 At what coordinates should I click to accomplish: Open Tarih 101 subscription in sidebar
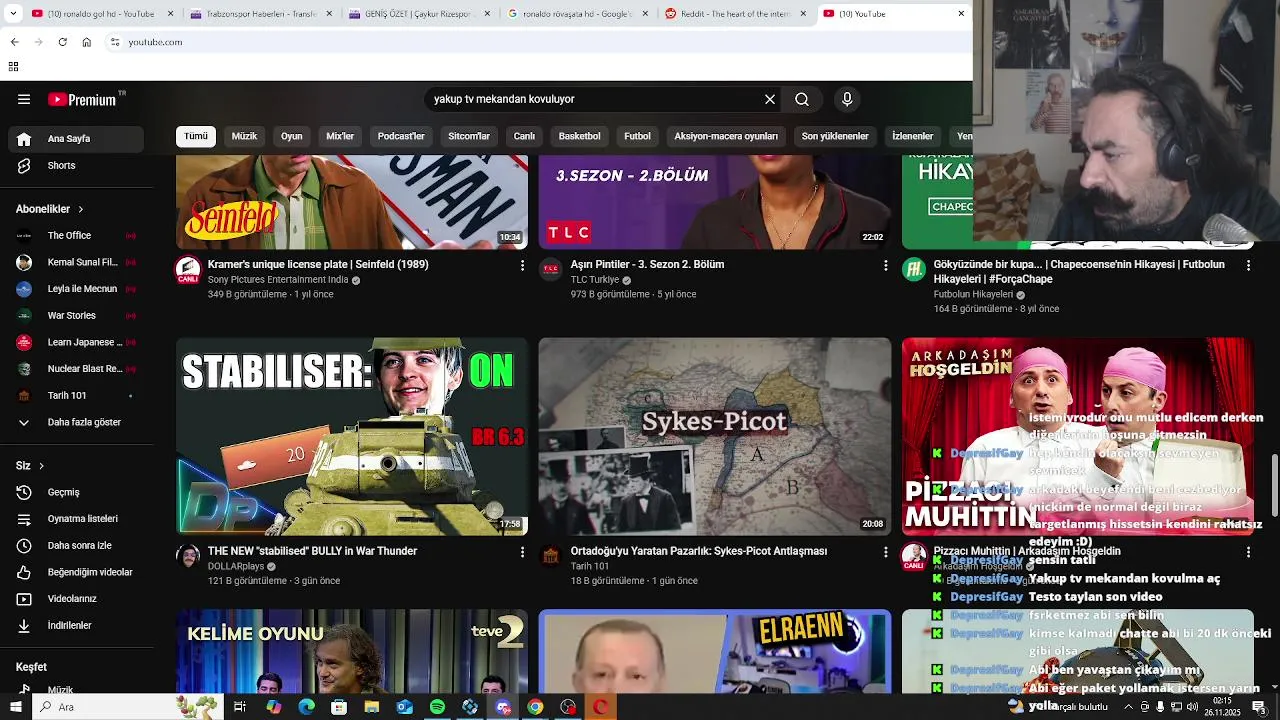tap(76, 396)
